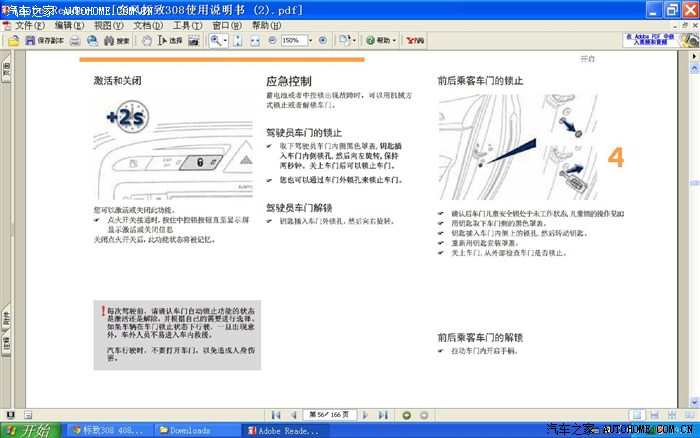Click the status bar page size icon
Screen dimensions: 700x438
click(28, 415)
